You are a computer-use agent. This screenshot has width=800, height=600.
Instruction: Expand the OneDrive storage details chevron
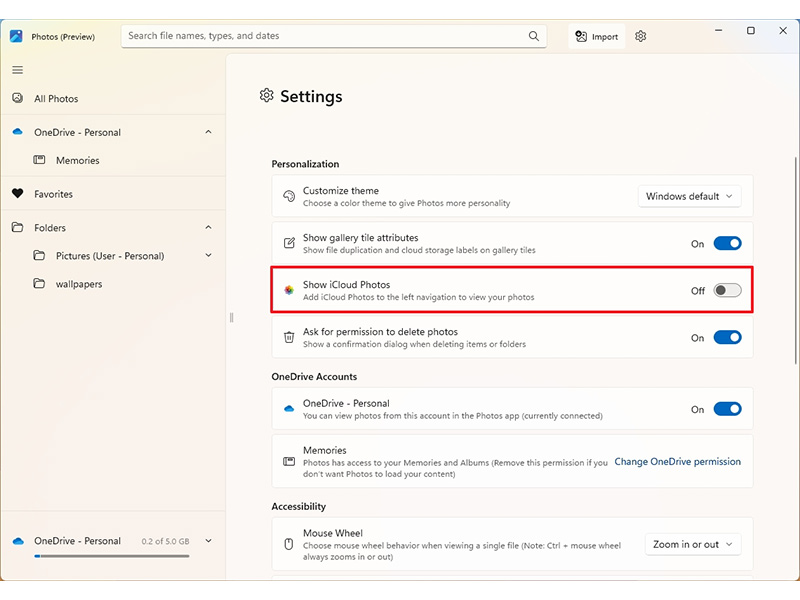coord(208,541)
